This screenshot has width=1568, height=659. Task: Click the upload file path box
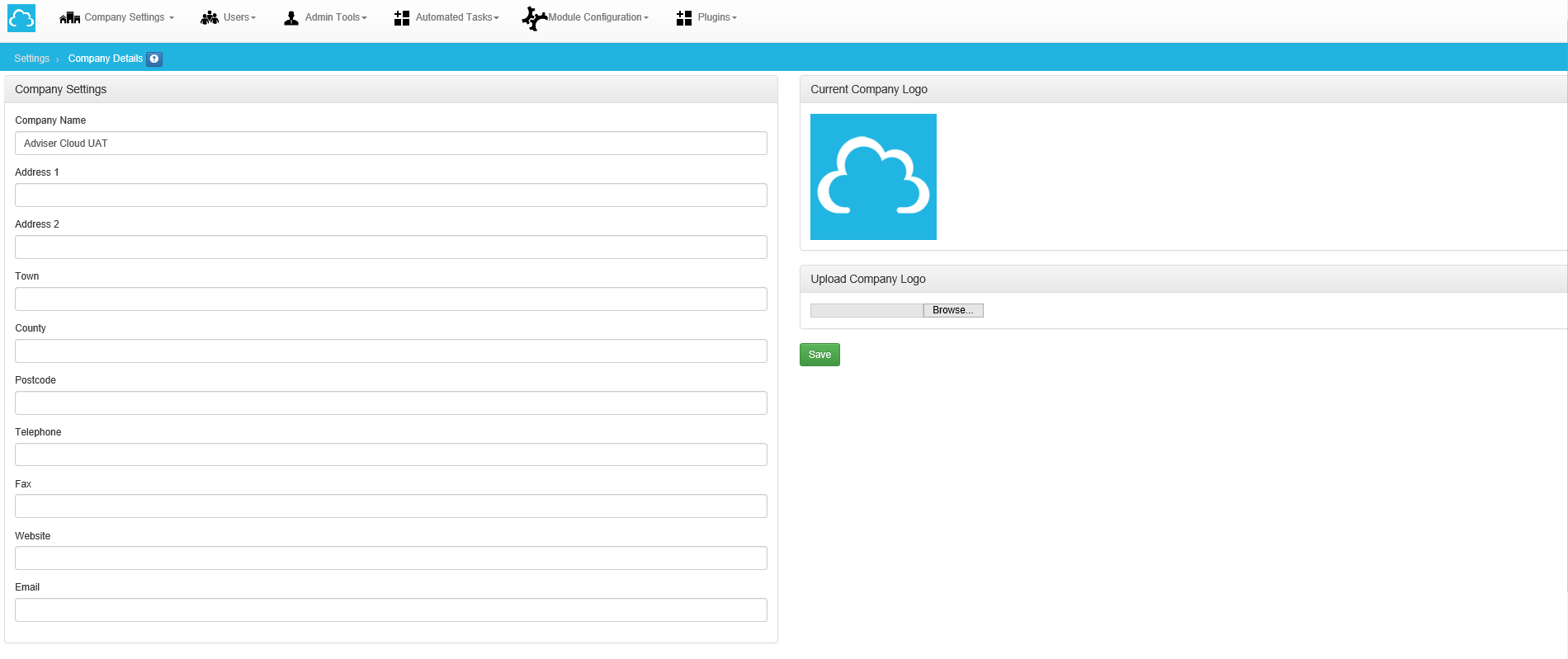point(867,310)
